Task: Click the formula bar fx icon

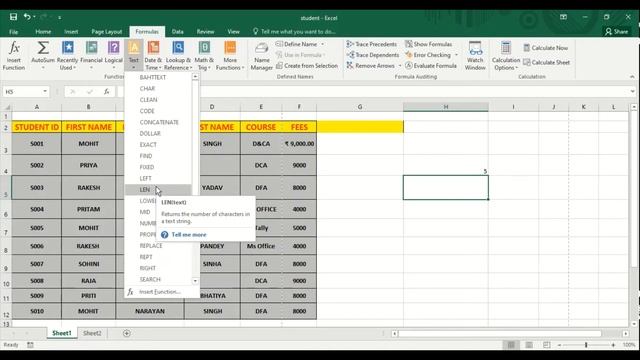Action: (x=107, y=92)
